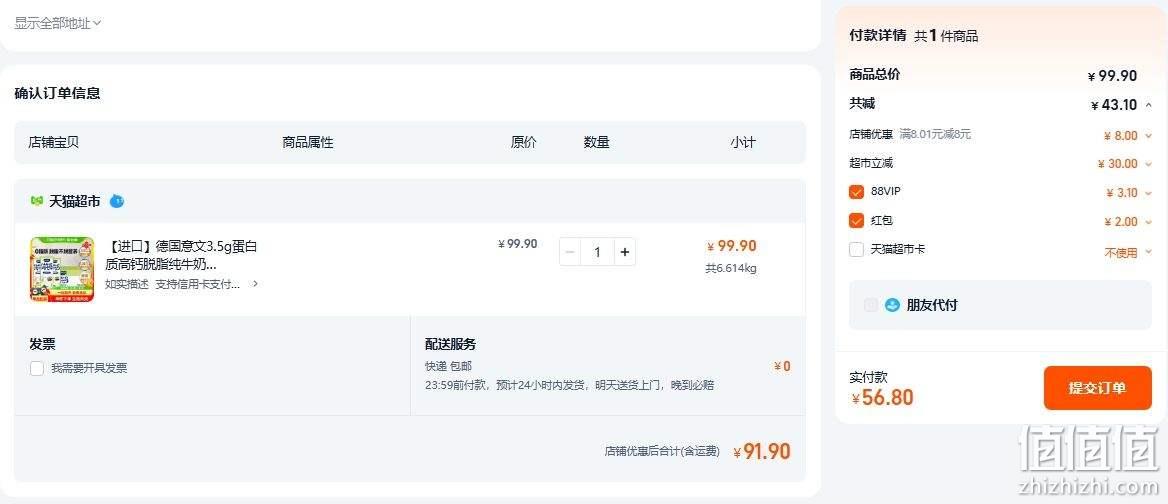Viewport: 1168px width, 504px height.
Task: Open the milk product thumbnail image
Action: [62, 269]
